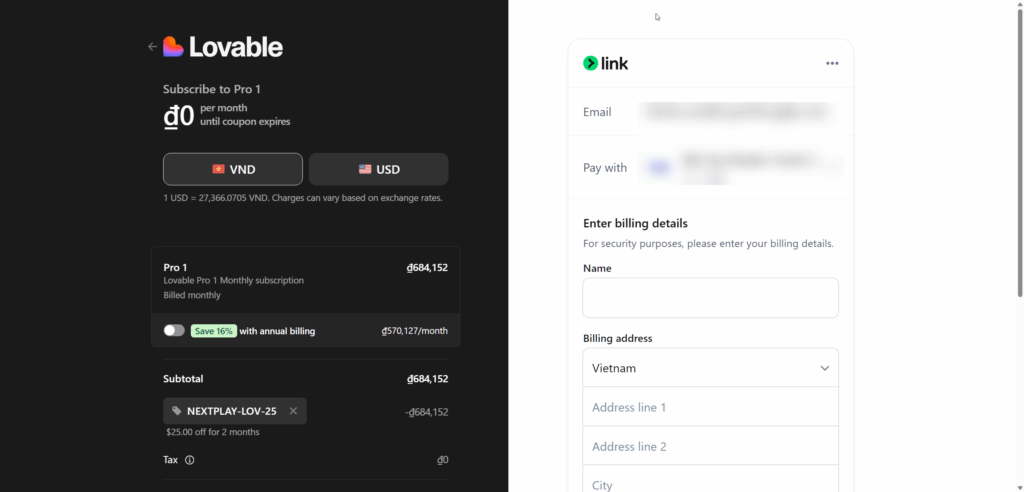
Task: Click the Vietnam flag icon
Action: point(218,170)
